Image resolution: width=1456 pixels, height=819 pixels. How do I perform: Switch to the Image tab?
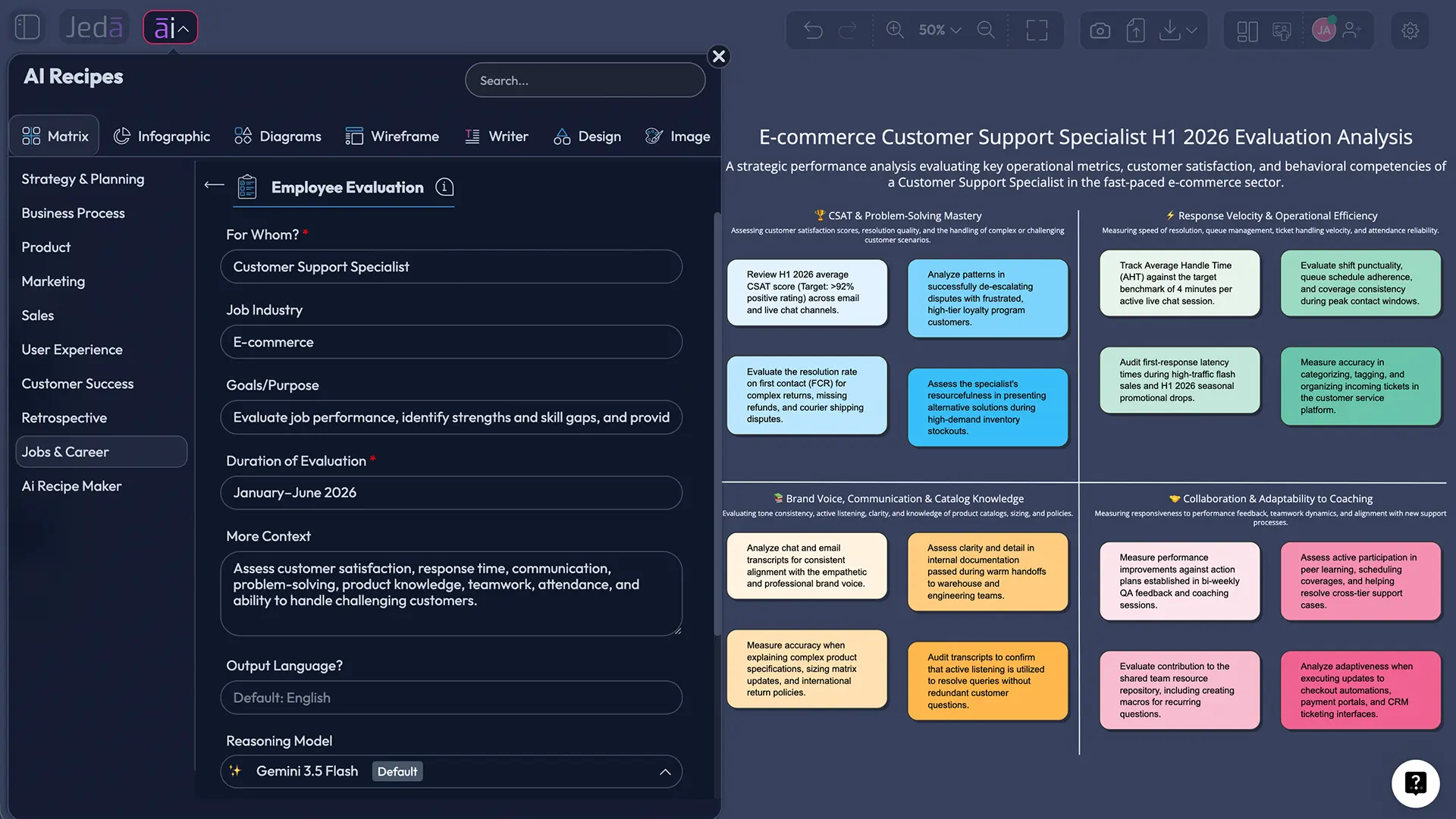(677, 136)
